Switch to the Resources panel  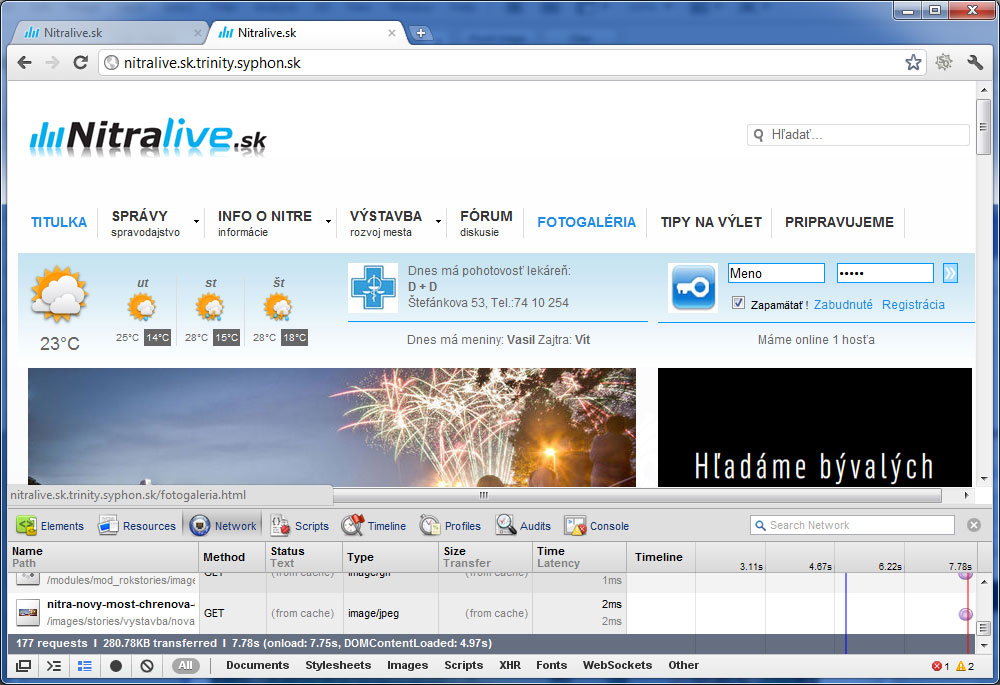tap(136, 526)
